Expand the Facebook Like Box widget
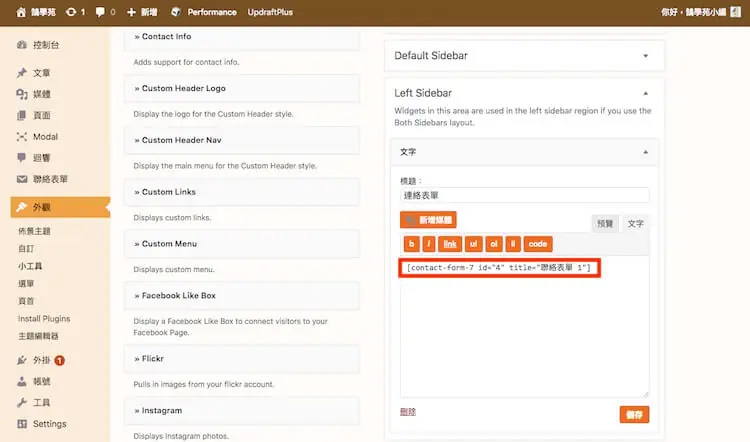 pyautogui.click(x=242, y=296)
